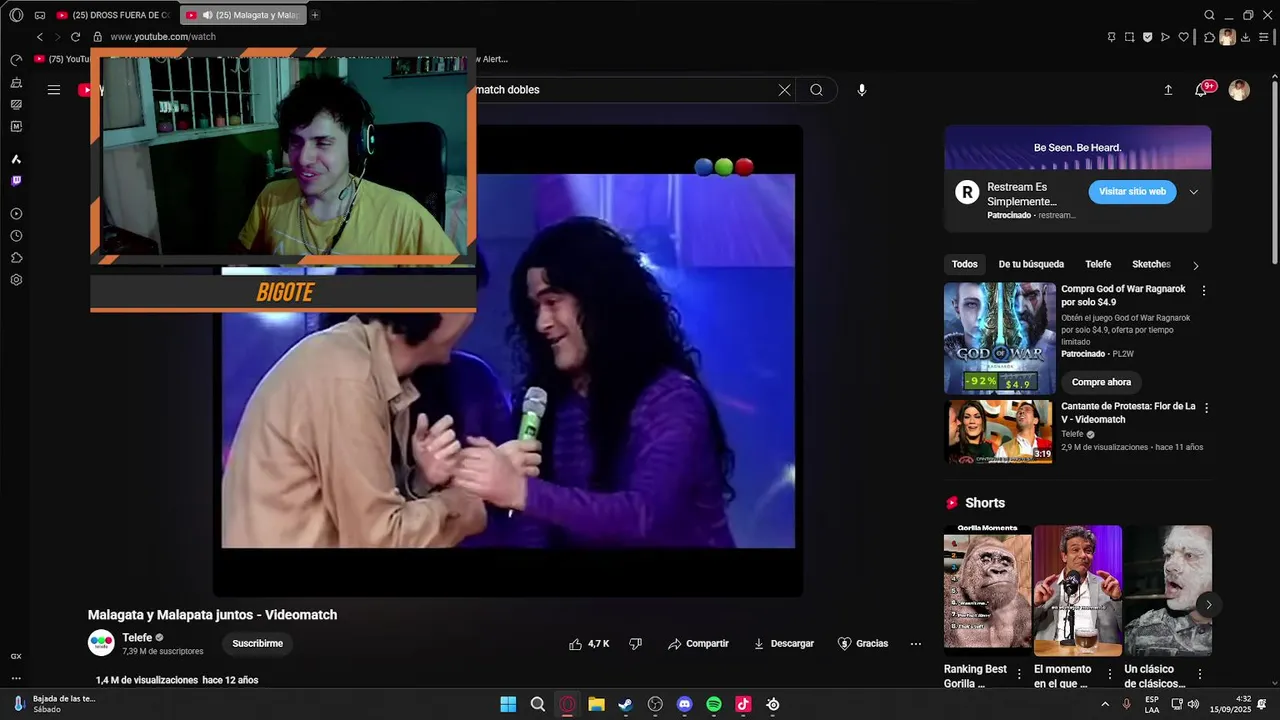Open YouTube hamburger guide menu
The image size is (1280, 720).
tap(54, 90)
